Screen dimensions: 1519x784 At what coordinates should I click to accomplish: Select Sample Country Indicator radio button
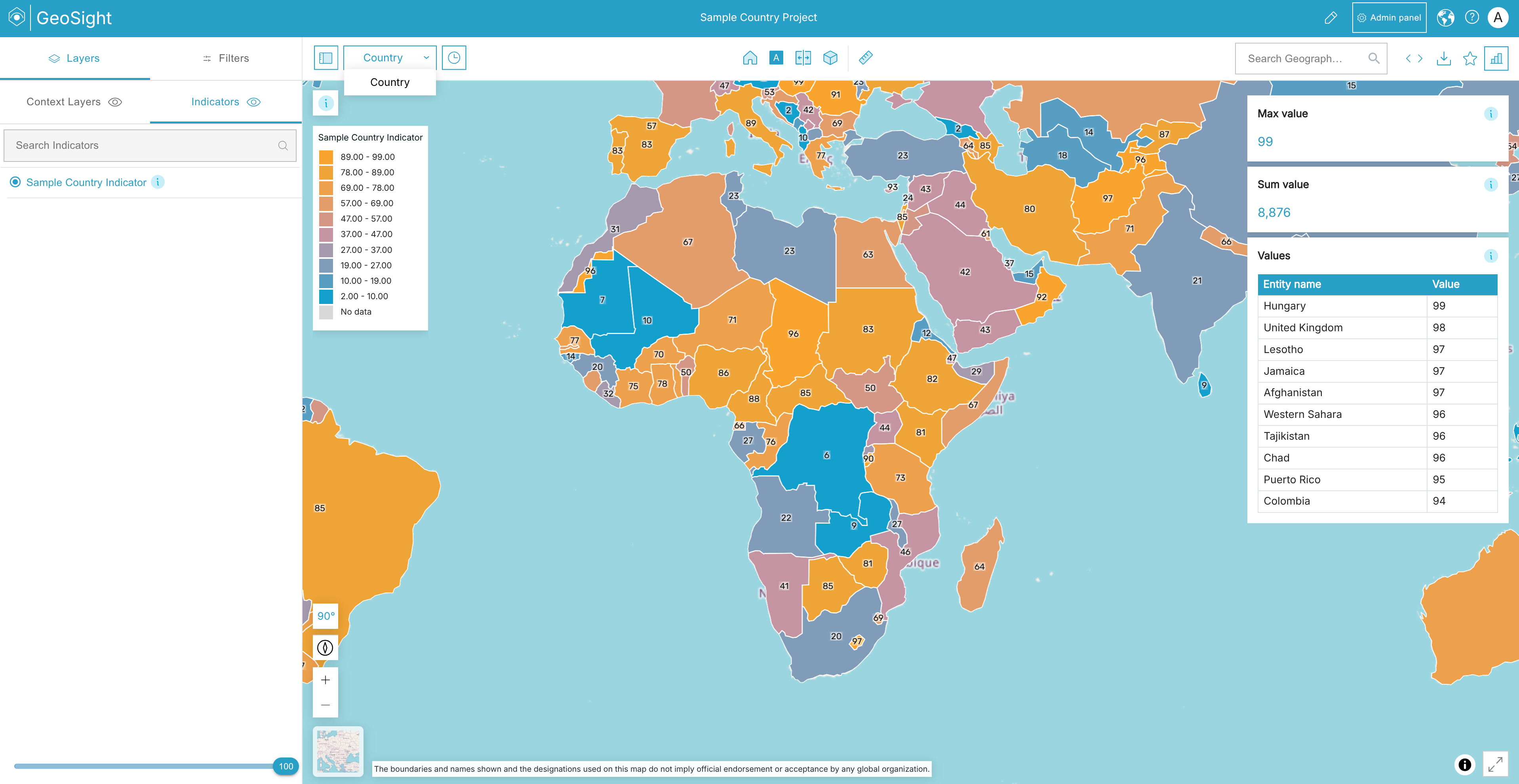pyautogui.click(x=15, y=182)
